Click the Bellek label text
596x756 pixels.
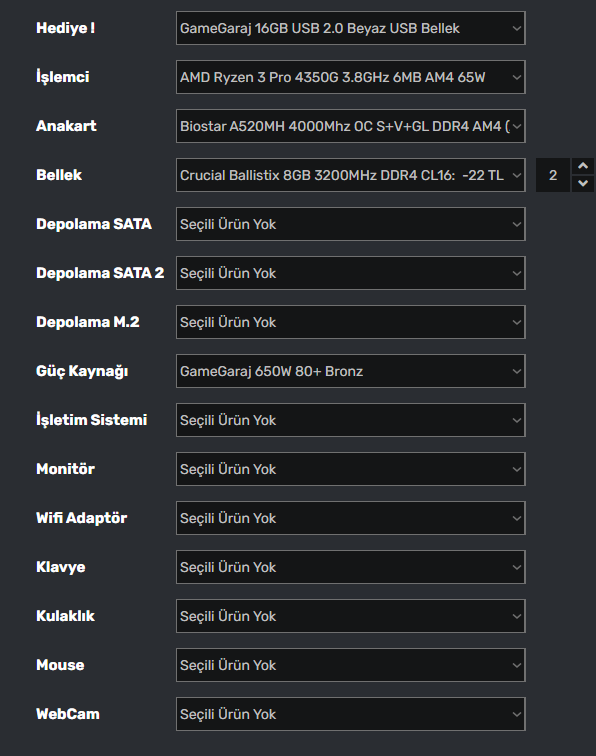(x=59, y=175)
